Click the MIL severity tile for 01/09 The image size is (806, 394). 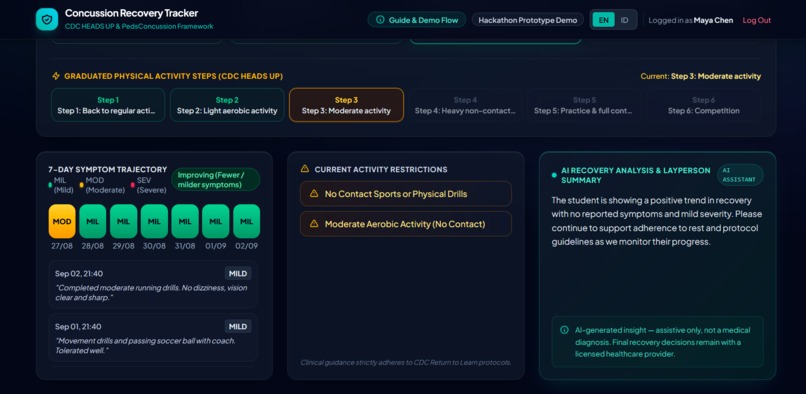coord(216,221)
